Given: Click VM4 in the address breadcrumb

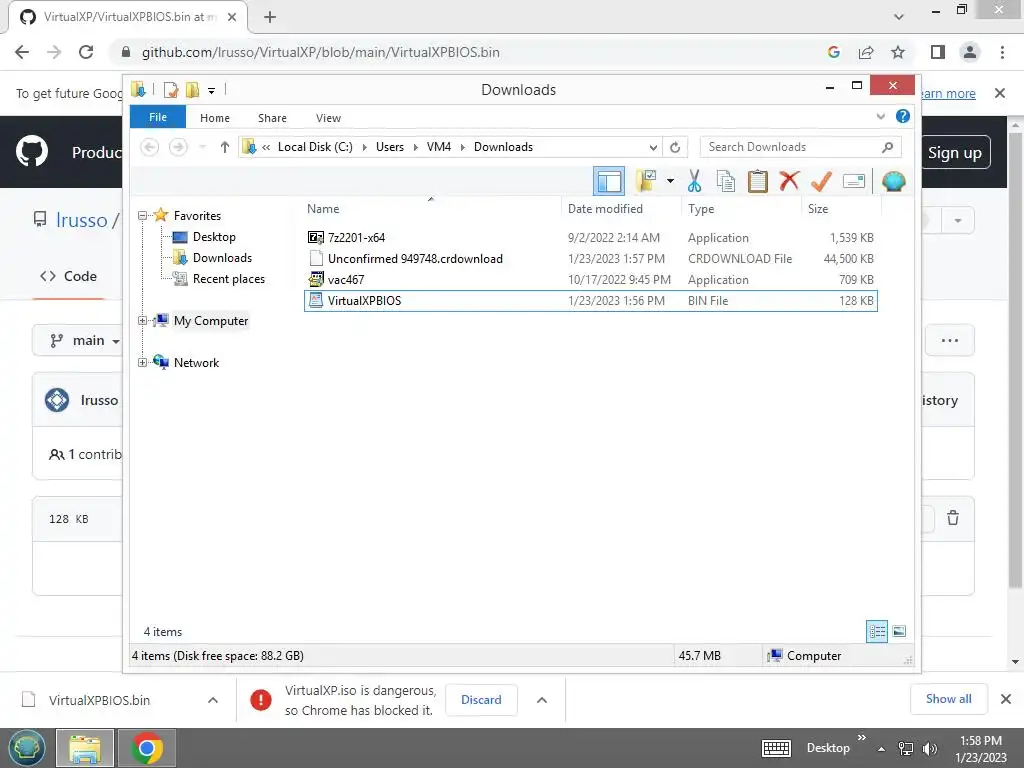Looking at the screenshot, I should (439, 147).
